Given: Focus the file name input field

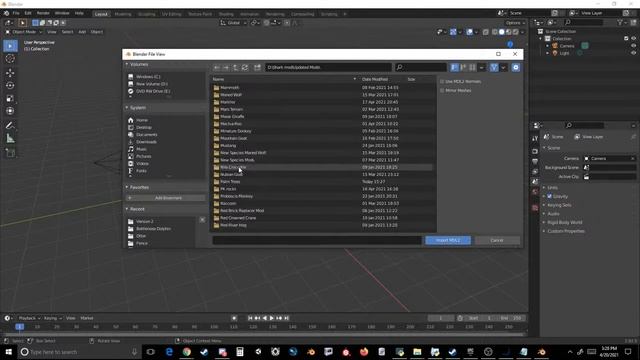Looking at the screenshot, I should (x=317, y=240).
